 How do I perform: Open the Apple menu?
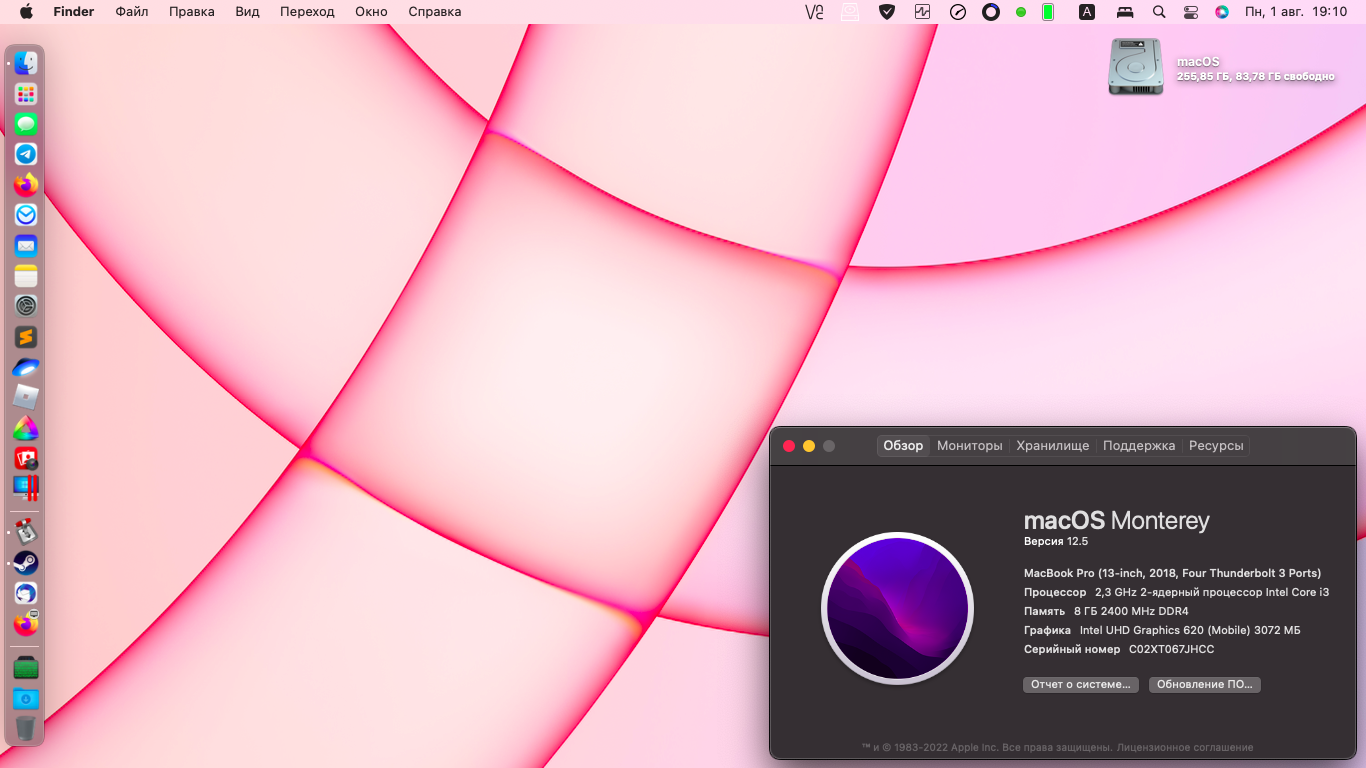coord(26,12)
